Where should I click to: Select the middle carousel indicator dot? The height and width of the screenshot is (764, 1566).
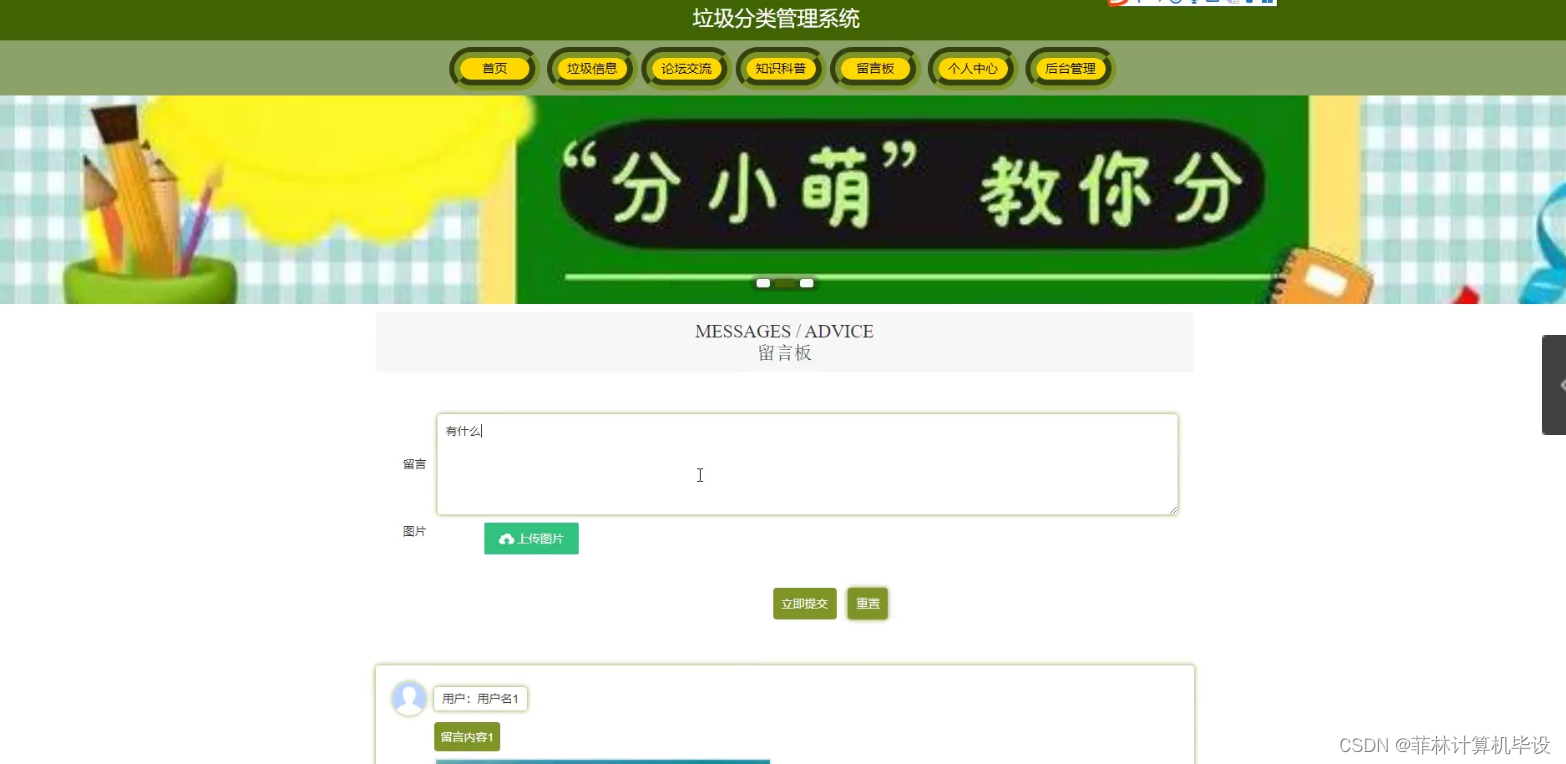click(784, 283)
